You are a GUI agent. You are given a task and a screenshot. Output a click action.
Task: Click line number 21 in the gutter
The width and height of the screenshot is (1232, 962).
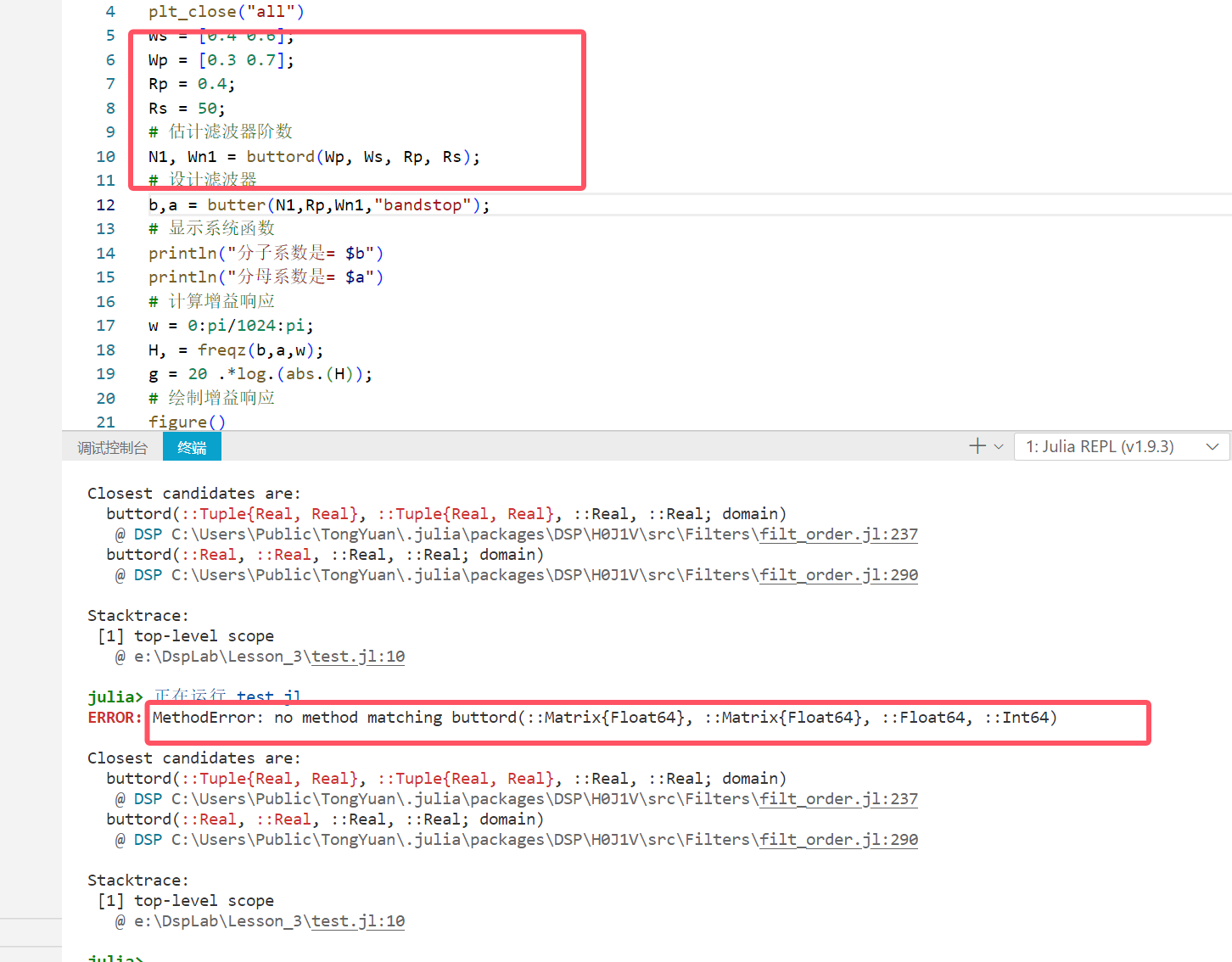[105, 422]
